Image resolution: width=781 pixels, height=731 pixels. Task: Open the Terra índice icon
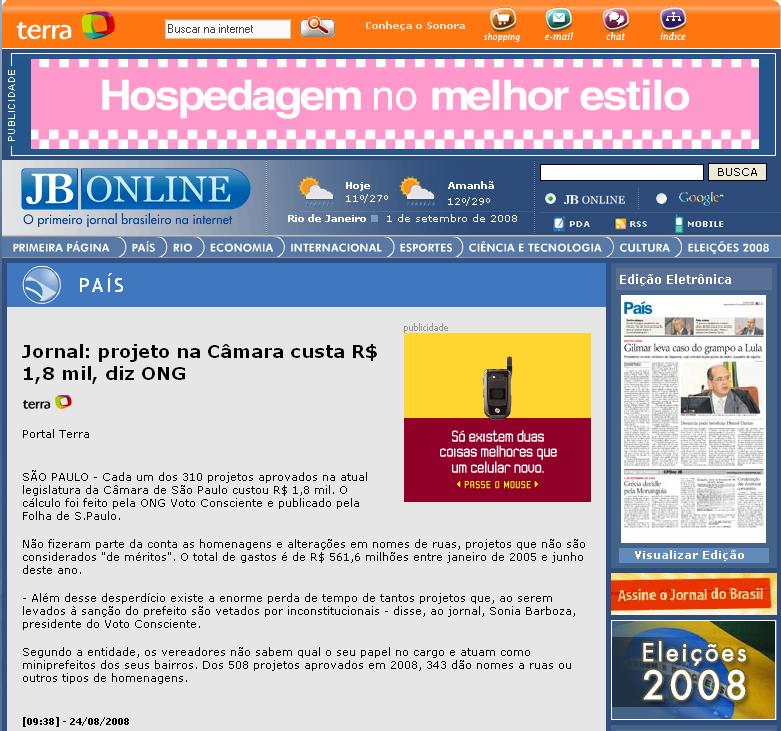[x=673, y=20]
